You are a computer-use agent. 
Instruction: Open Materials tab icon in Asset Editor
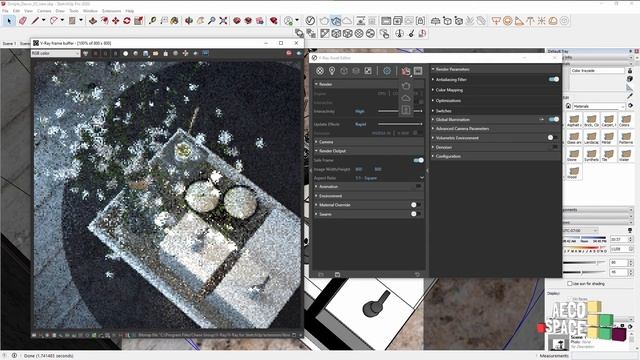(320, 71)
